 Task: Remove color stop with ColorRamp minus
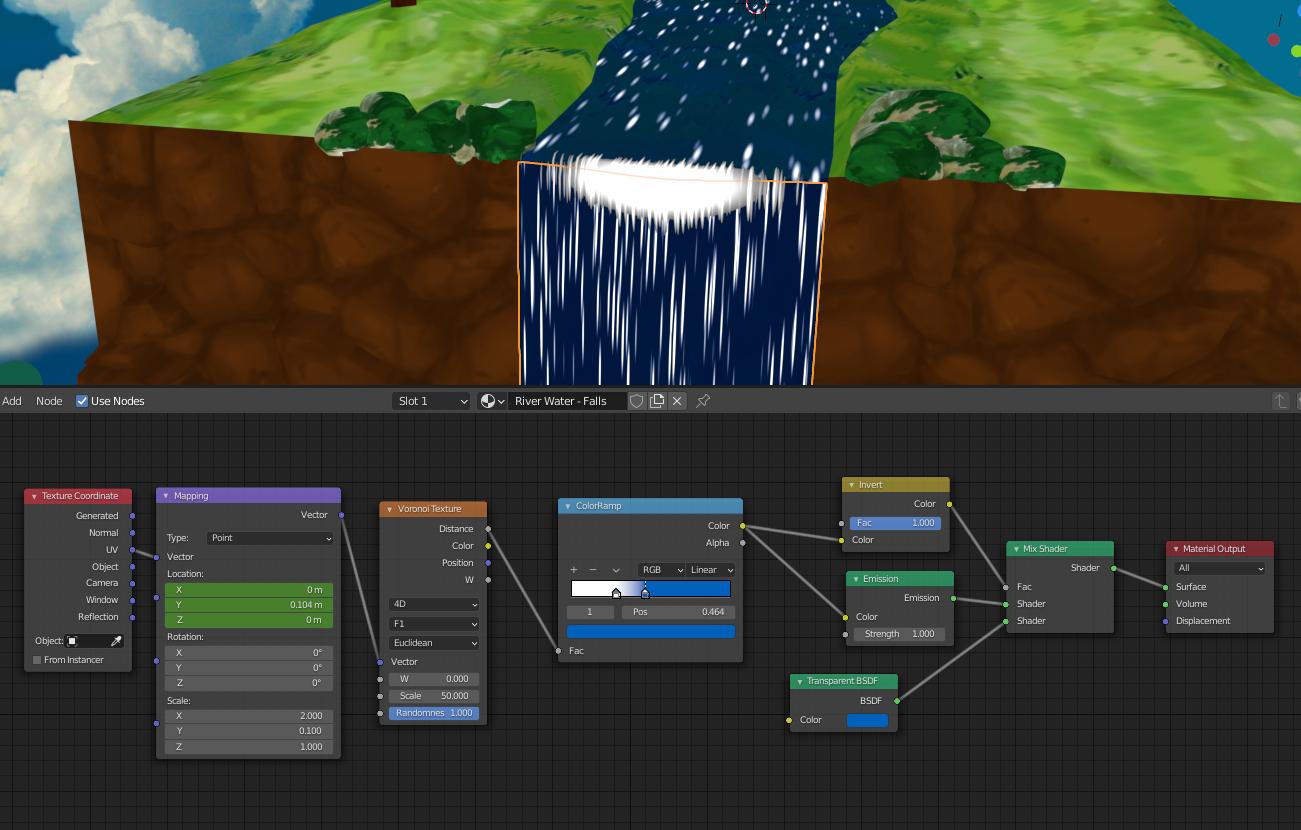593,570
